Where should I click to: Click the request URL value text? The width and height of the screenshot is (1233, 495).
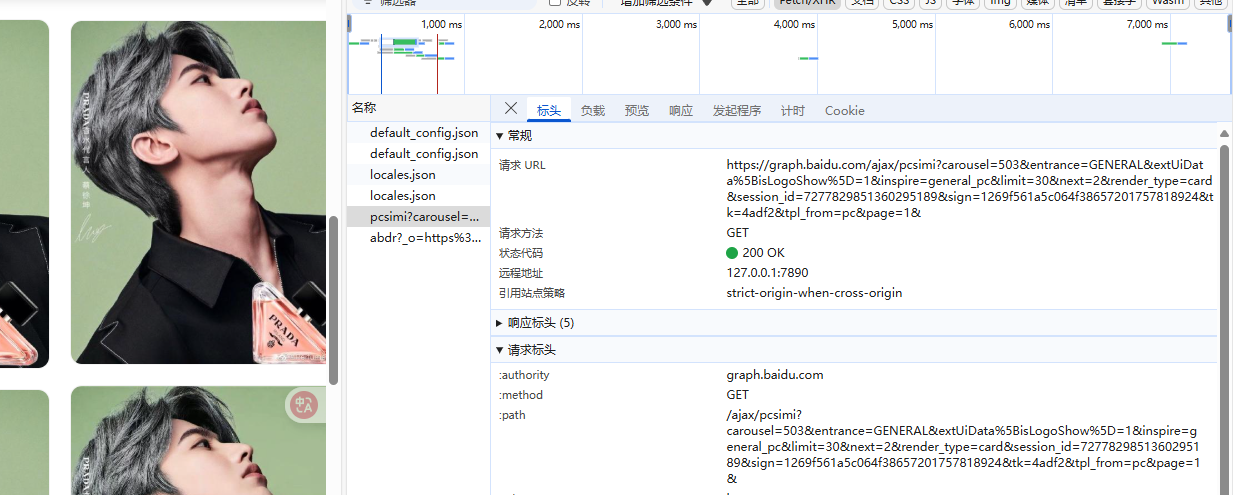pyautogui.click(x=970, y=189)
